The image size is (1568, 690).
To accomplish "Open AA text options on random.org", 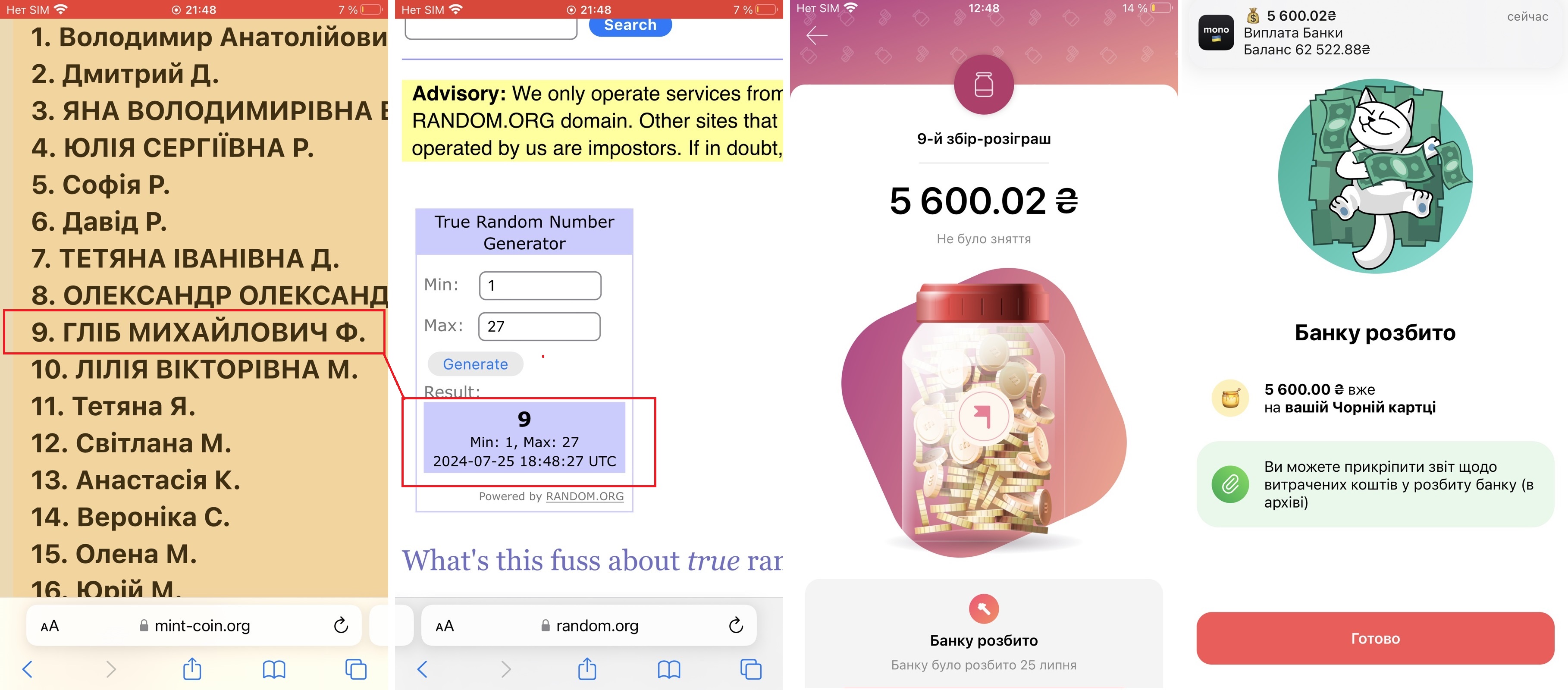I will tap(445, 625).
